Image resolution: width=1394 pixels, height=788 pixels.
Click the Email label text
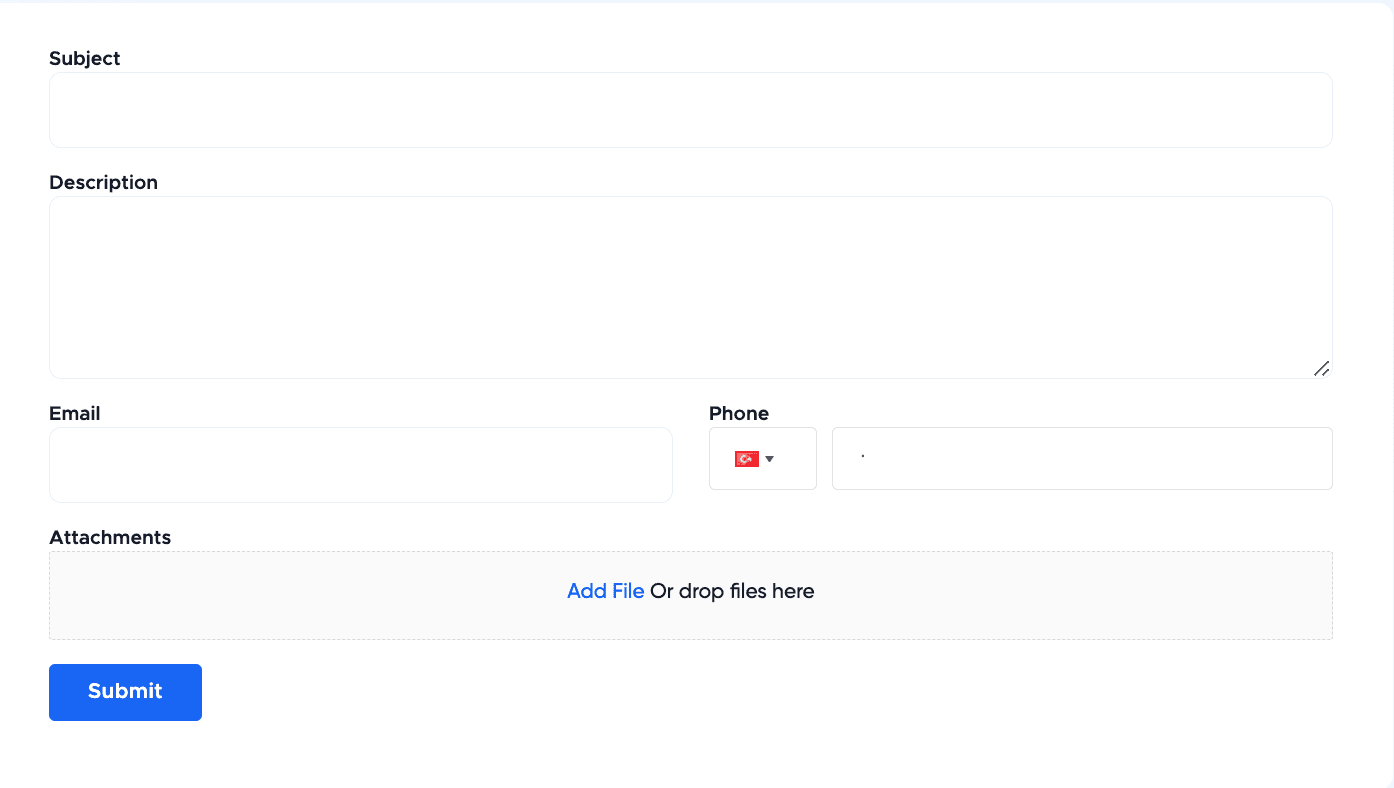coord(74,413)
